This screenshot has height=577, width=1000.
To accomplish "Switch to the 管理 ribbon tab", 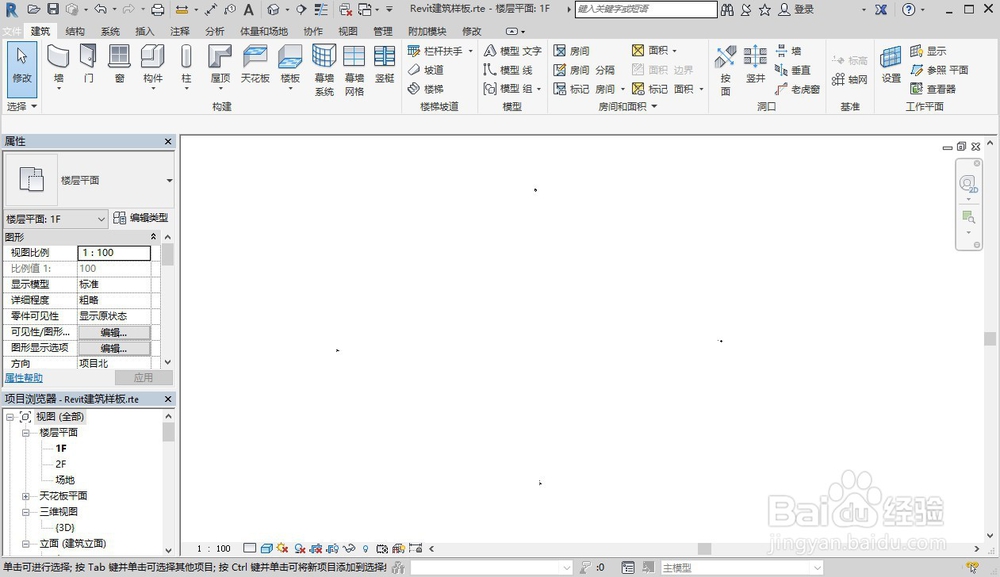I will [x=383, y=31].
